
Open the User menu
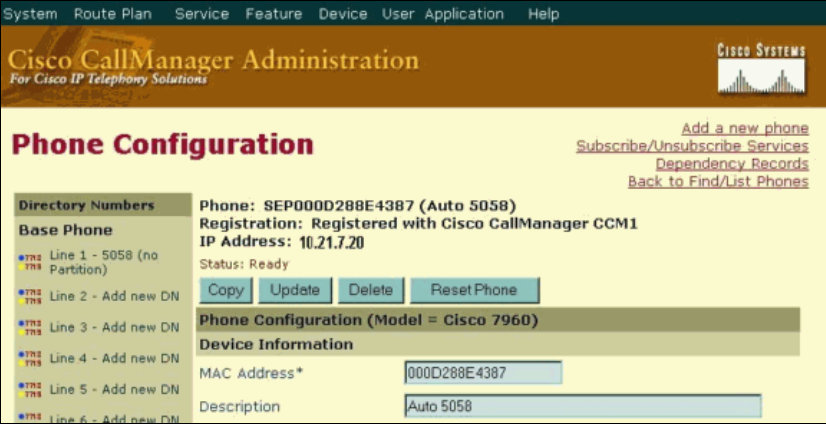[x=398, y=14]
